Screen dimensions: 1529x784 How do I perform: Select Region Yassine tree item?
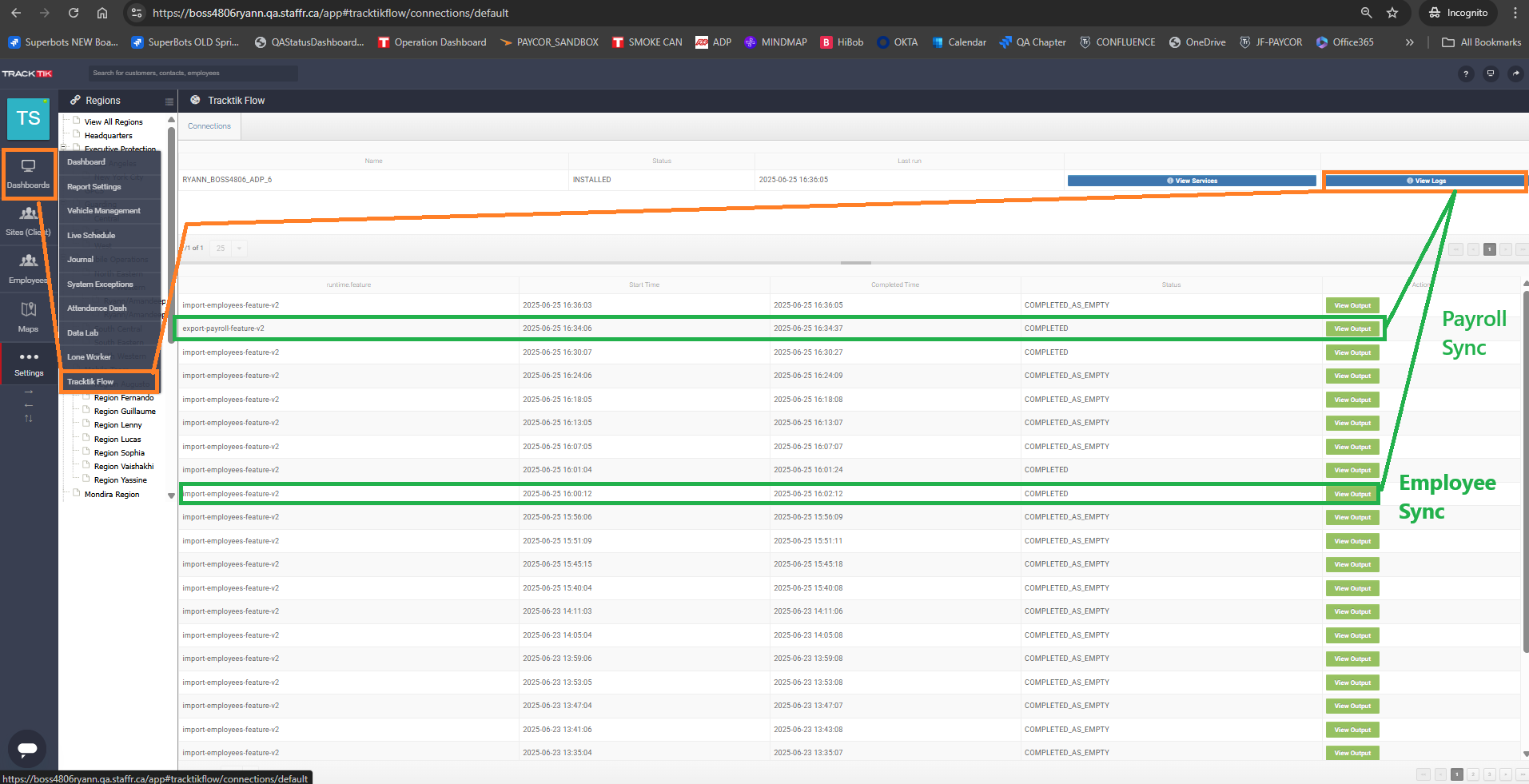pos(121,480)
